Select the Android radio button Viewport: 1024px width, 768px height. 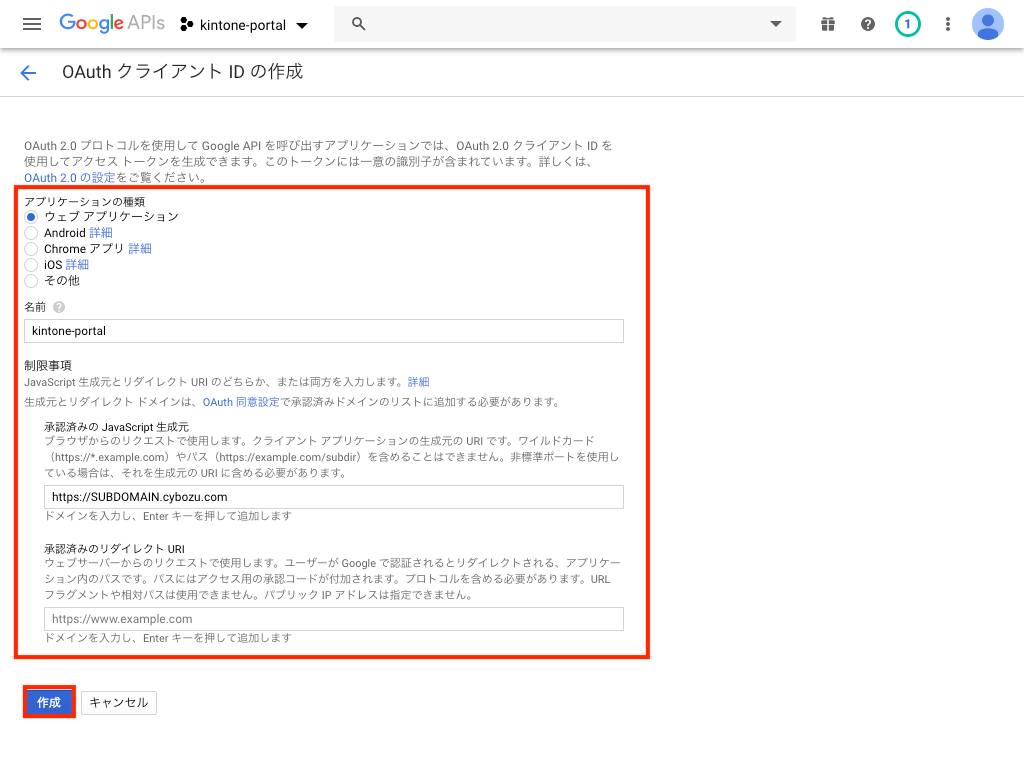[x=31, y=233]
